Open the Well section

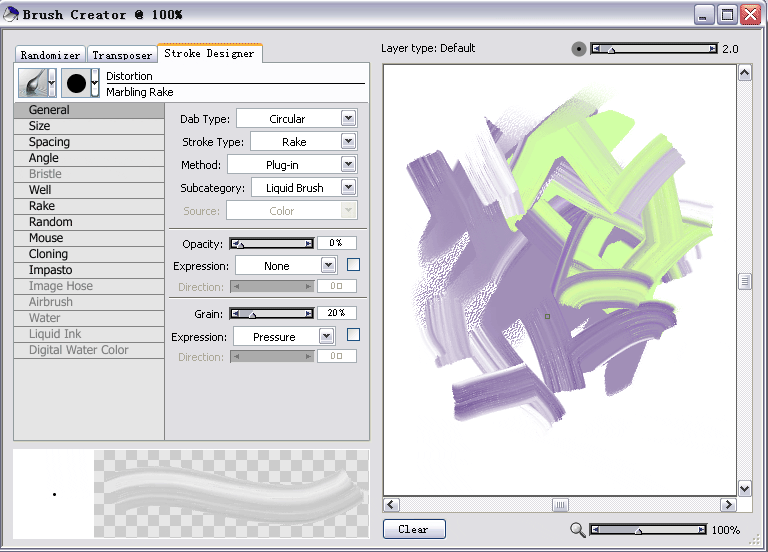click(x=89, y=190)
